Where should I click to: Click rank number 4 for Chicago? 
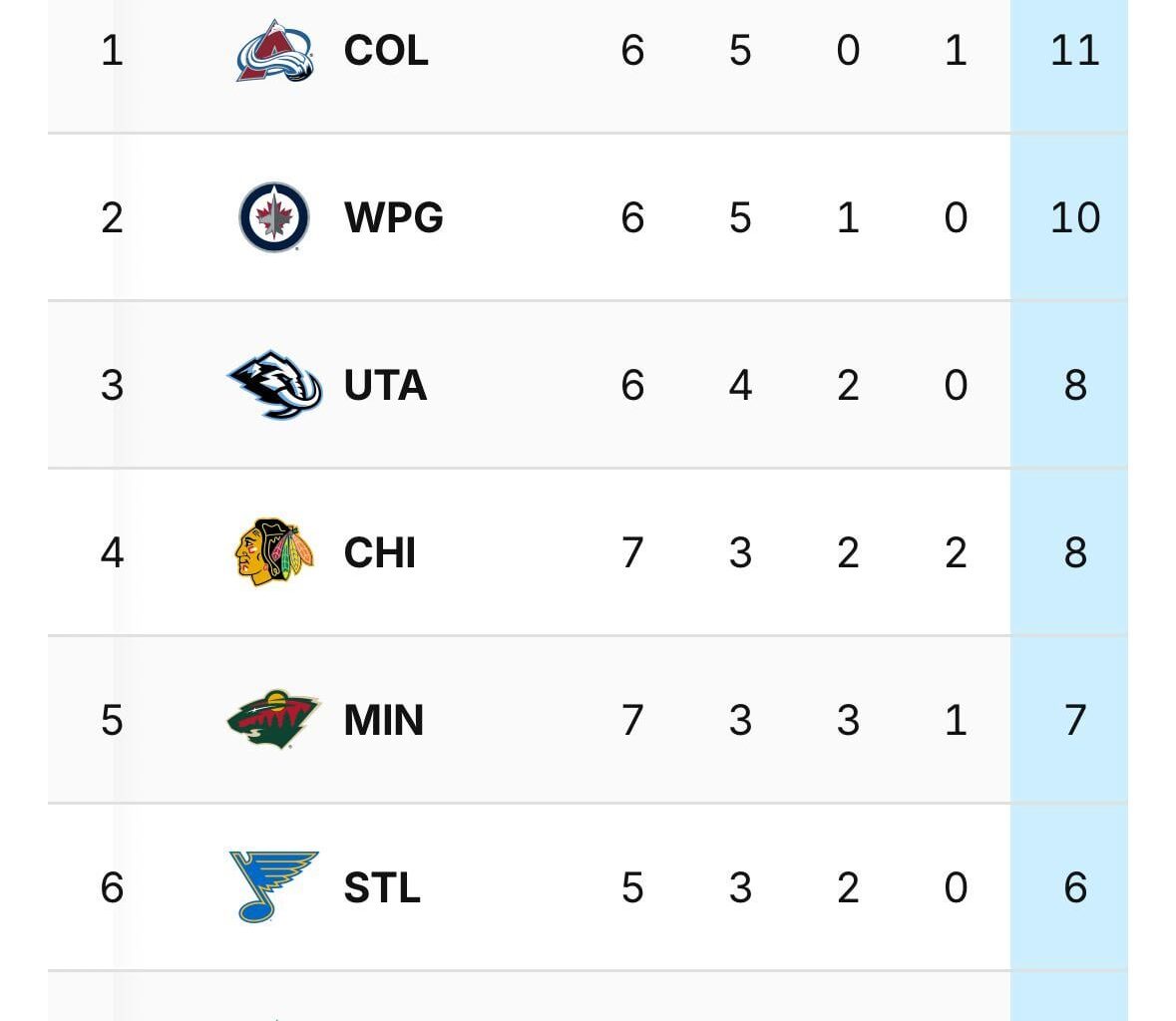(x=112, y=552)
